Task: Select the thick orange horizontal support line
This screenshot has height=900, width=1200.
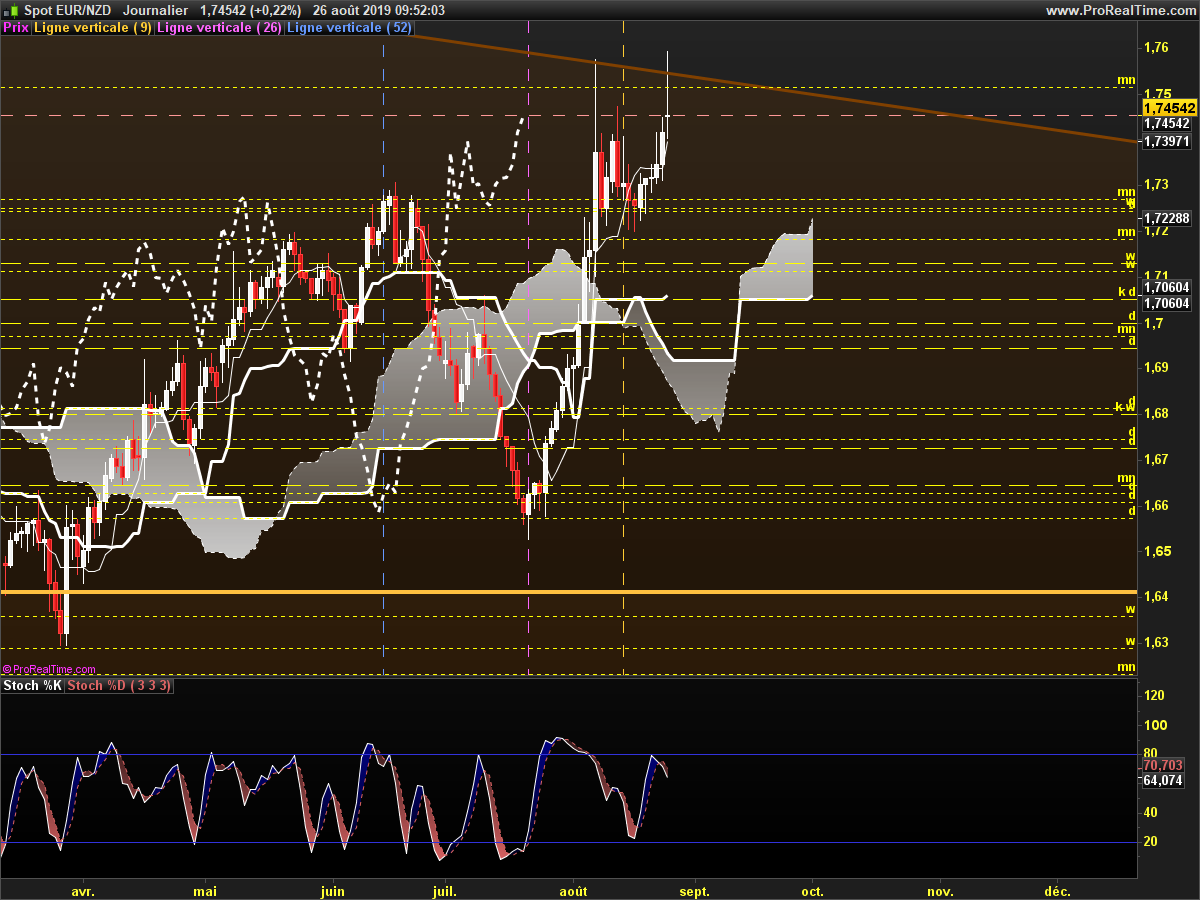Action: coord(570,592)
